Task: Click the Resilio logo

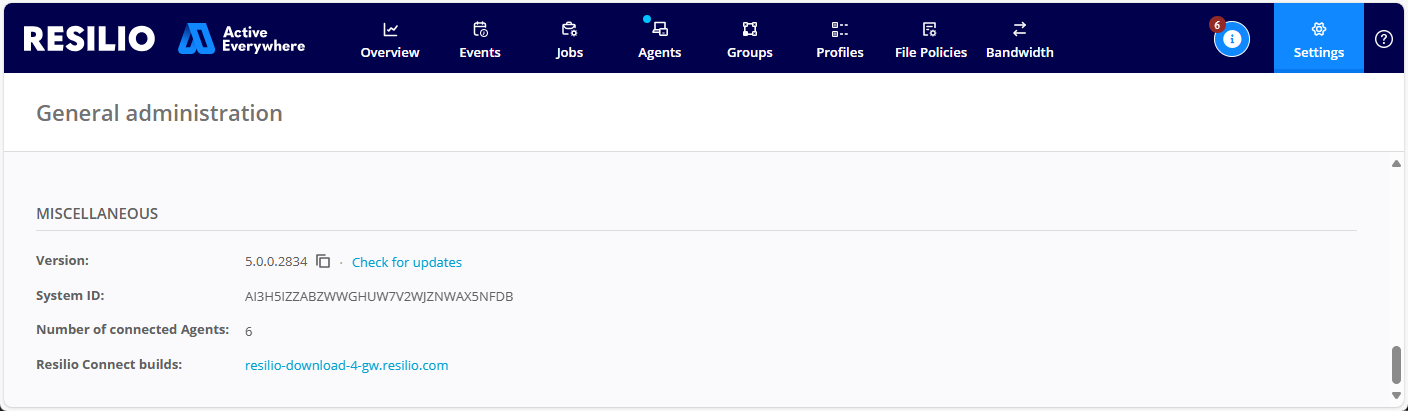Action: (89, 39)
